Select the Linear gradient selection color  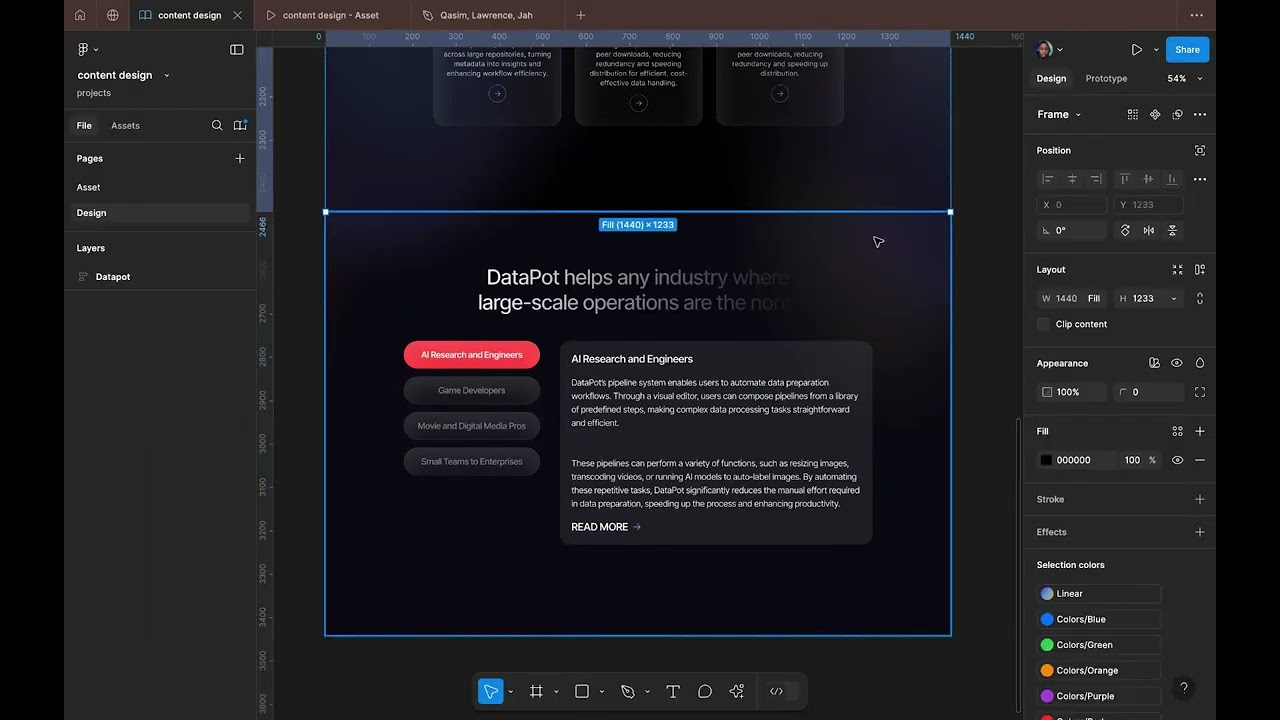click(x=1099, y=594)
